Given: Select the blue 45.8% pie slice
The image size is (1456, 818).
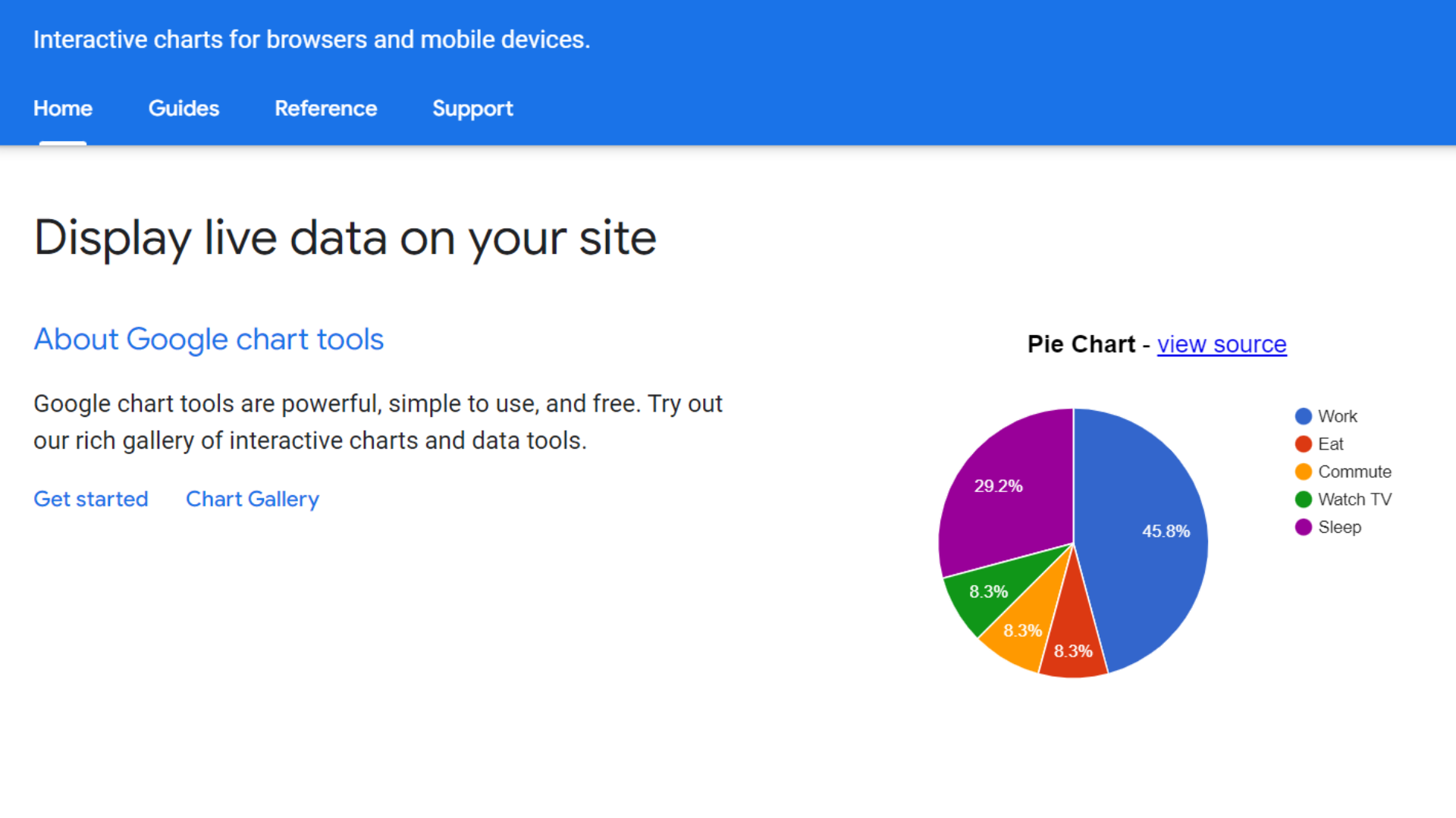Looking at the screenshot, I should 1153,531.
